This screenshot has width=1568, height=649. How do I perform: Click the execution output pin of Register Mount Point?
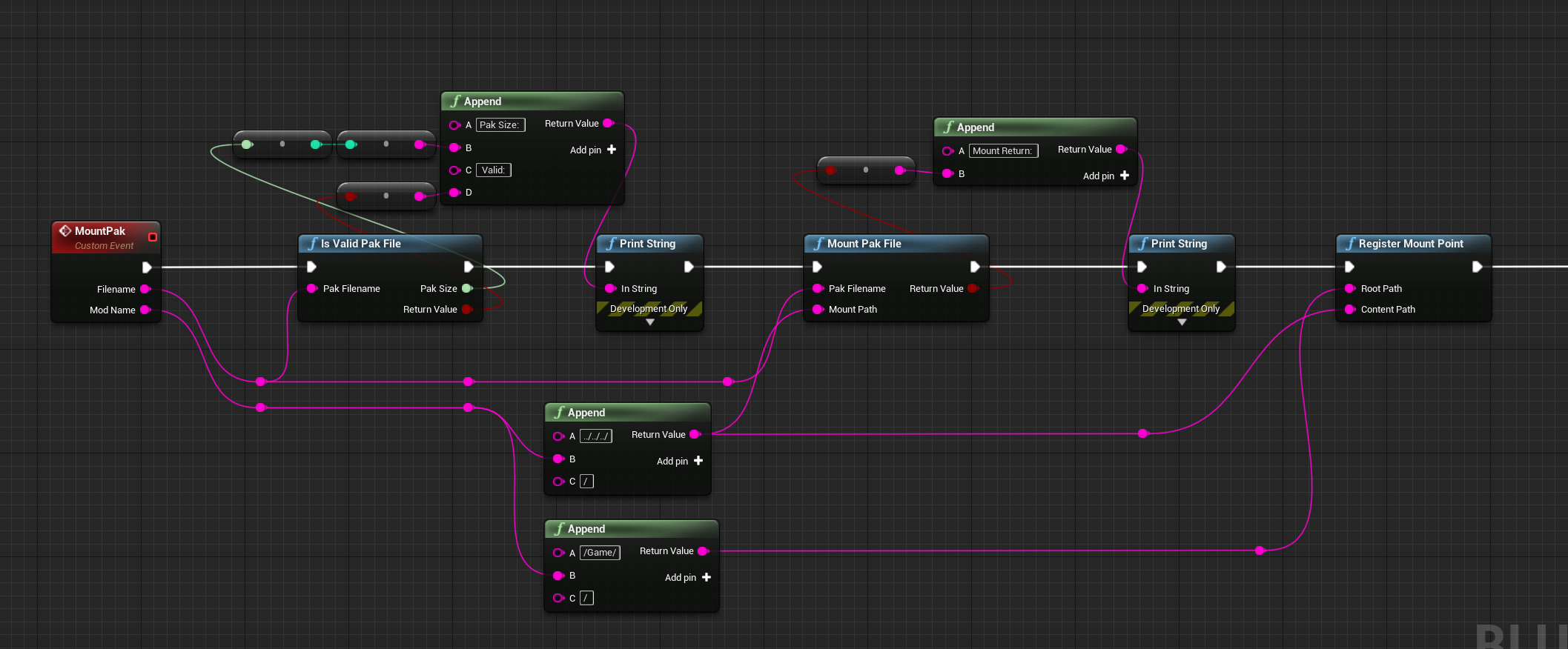(x=1478, y=267)
